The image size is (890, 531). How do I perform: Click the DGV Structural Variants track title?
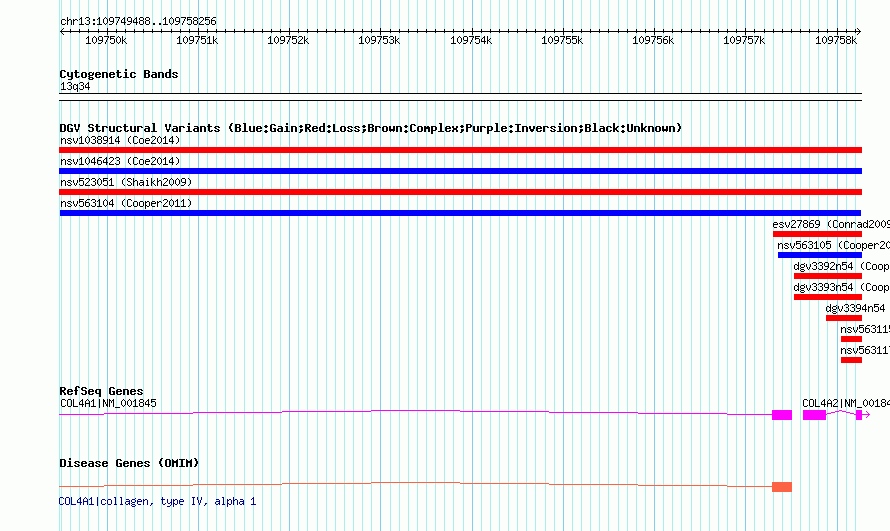pyautogui.click(x=371, y=128)
